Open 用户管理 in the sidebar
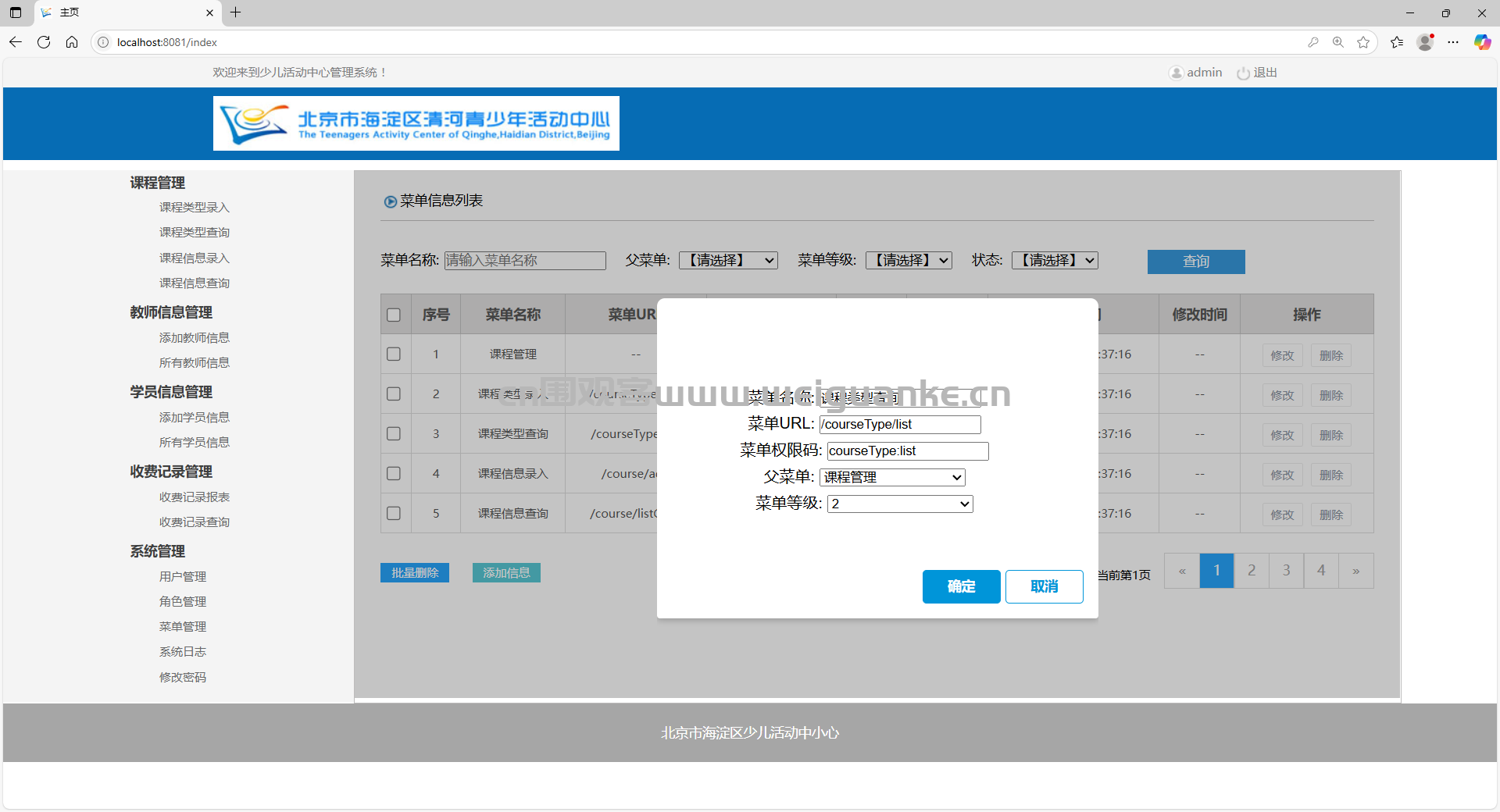 point(183,576)
